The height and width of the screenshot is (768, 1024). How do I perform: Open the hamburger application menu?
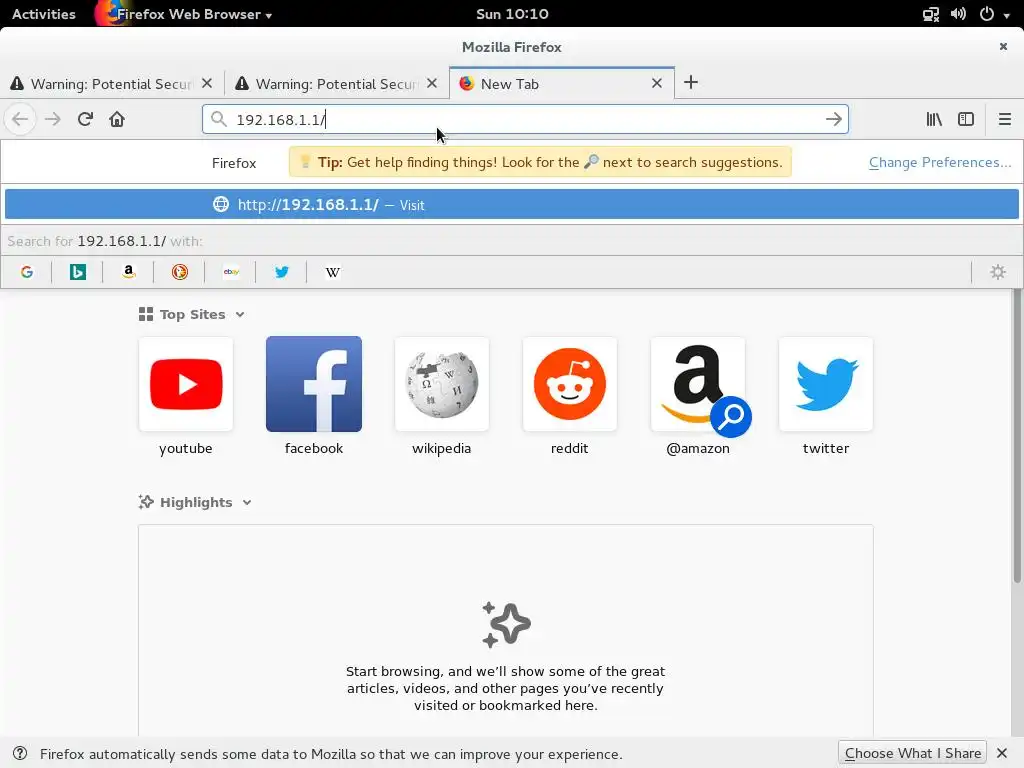1004,120
